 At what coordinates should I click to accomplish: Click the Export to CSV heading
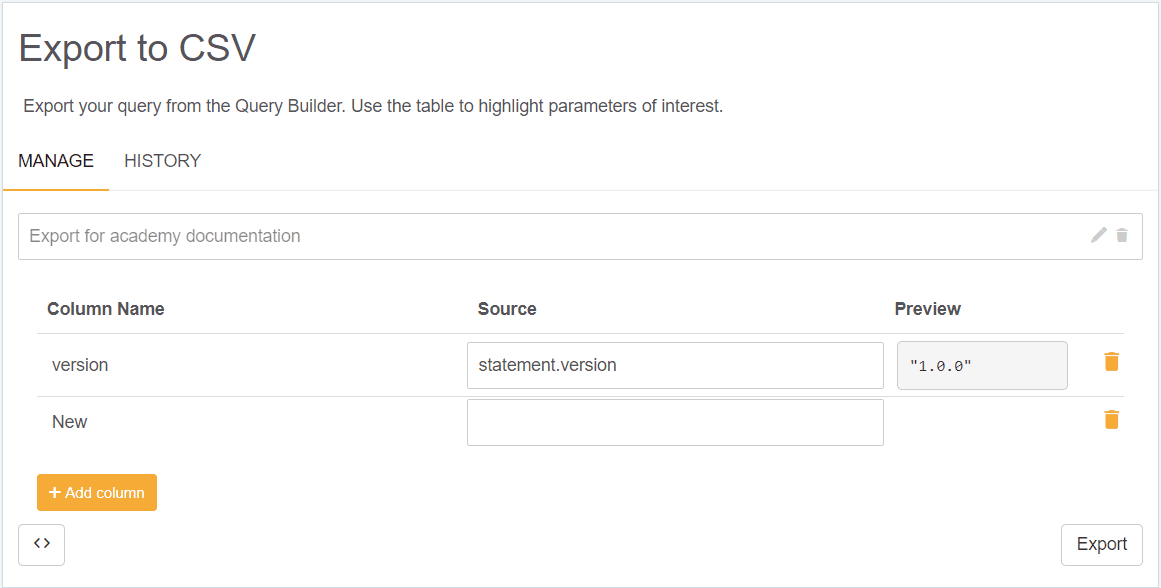[137, 48]
